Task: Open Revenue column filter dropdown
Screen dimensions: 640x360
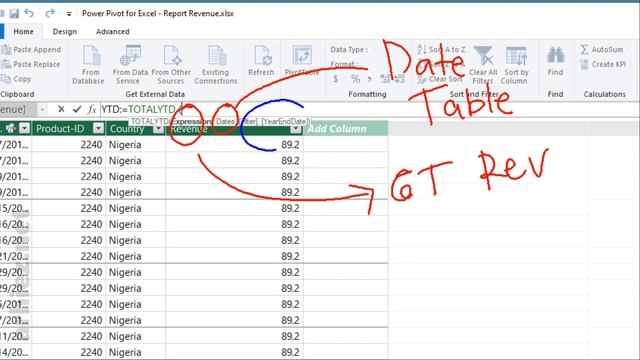Action: tap(296, 129)
